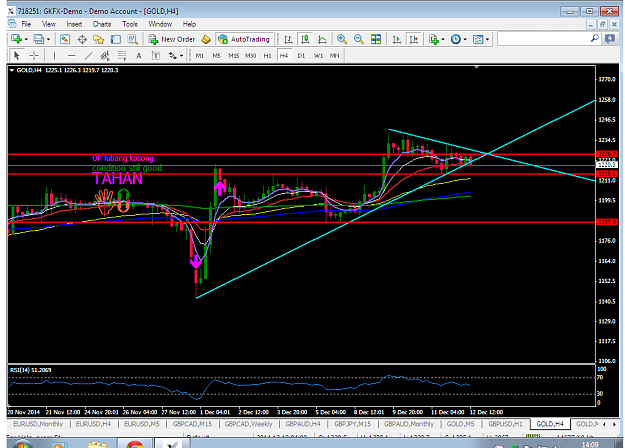Select the H4 timeframe button
The image size is (625, 448).
pyautogui.click(x=284, y=55)
